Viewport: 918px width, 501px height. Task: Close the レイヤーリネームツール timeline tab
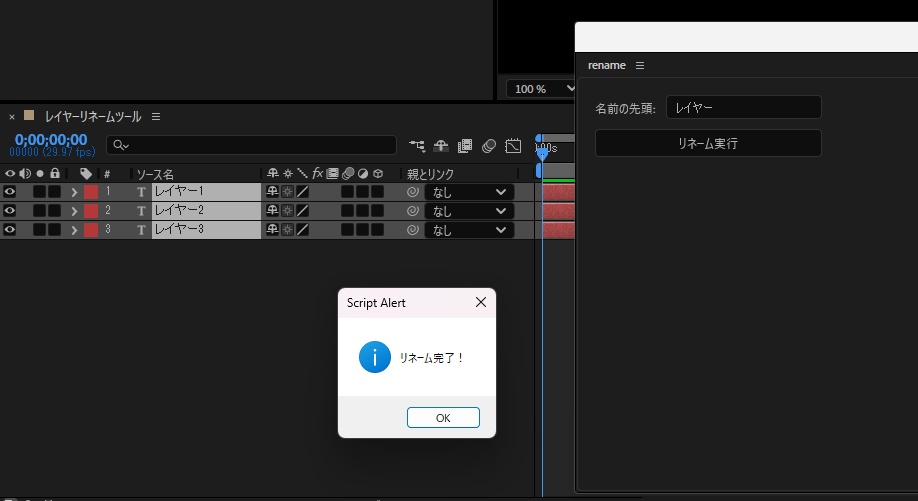[x=12, y=117]
